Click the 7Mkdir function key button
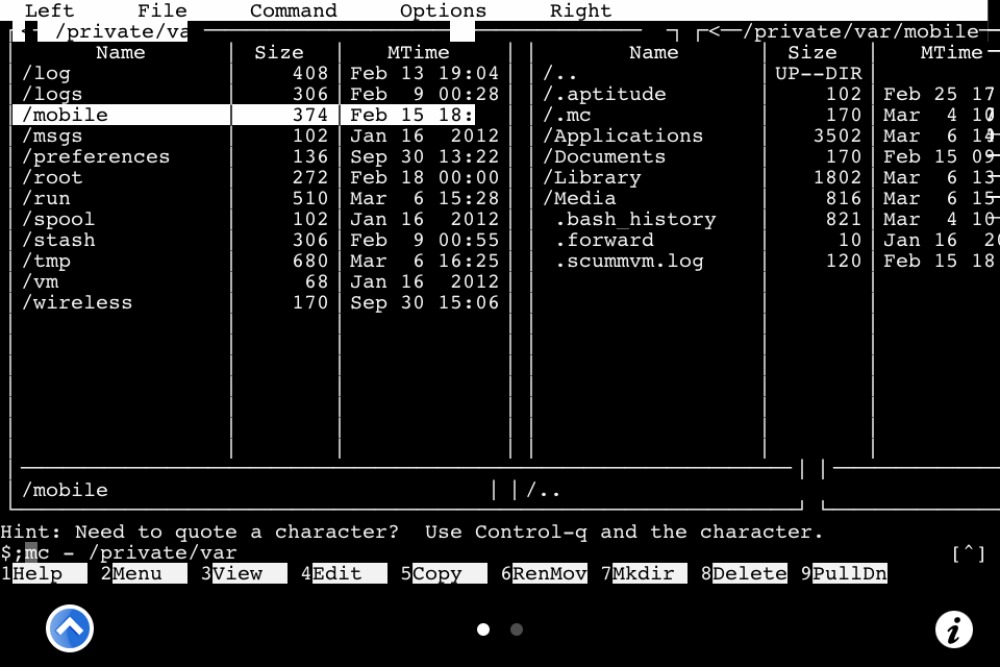Viewport: 1000px width, 667px height. [x=644, y=573]
